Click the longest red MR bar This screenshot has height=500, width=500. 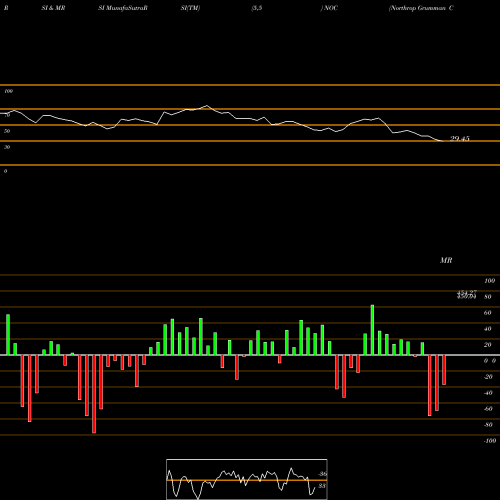click(94, 394)
